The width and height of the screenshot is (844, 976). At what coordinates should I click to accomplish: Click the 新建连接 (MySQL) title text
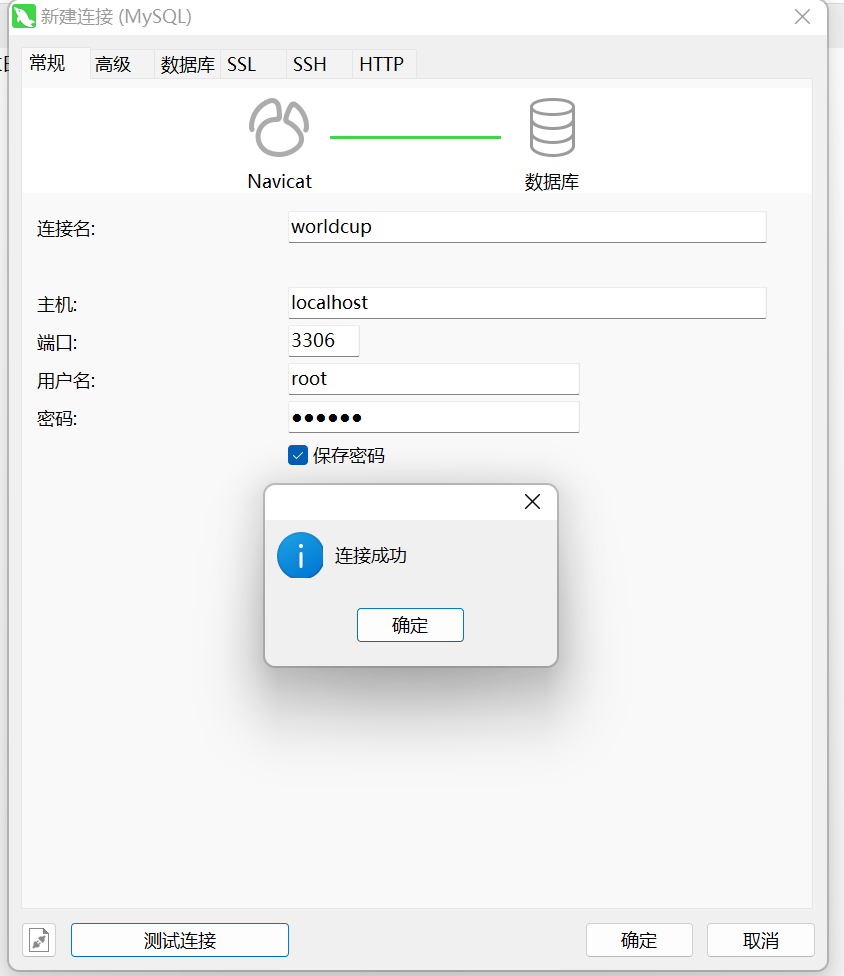[116, 17]
